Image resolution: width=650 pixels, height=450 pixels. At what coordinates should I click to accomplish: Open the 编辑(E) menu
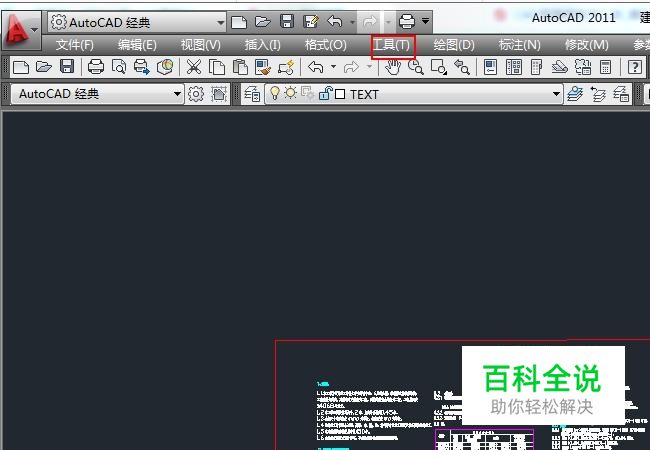click(137, 45)
